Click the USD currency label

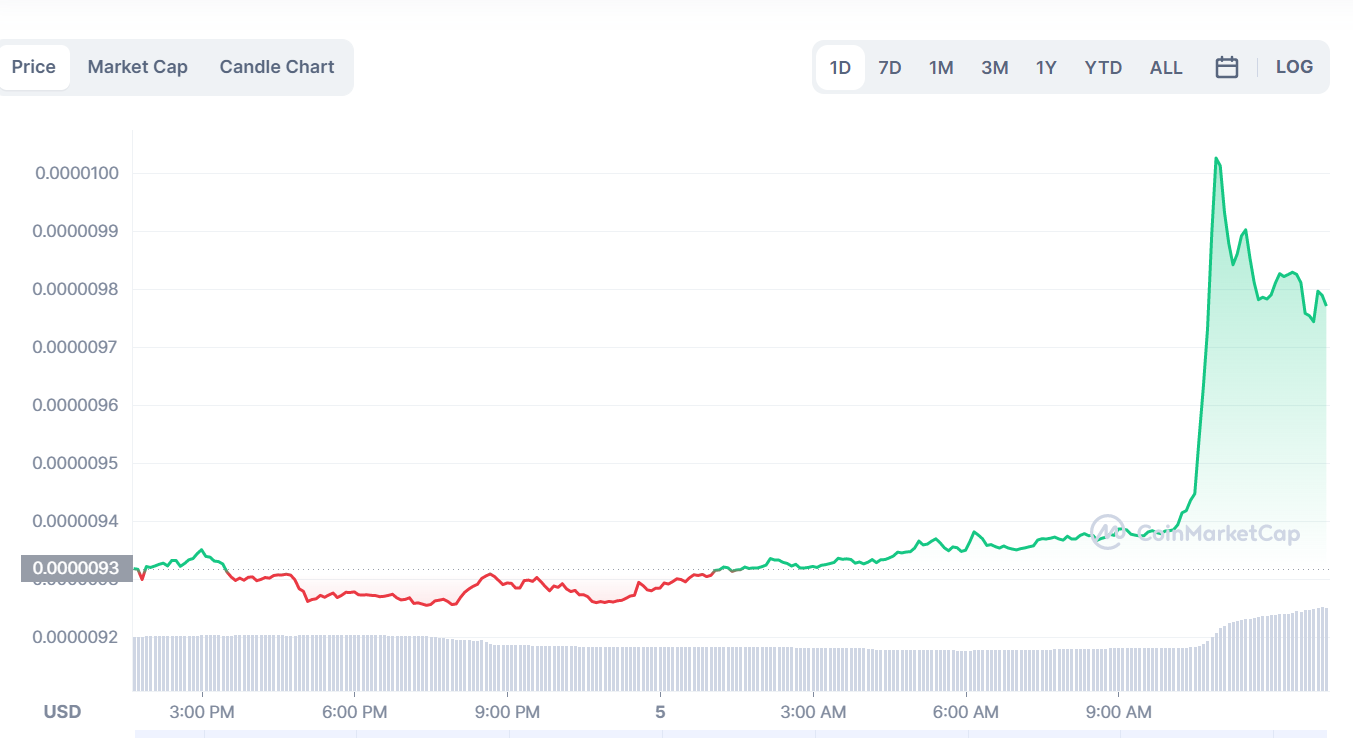click(62, 712)
